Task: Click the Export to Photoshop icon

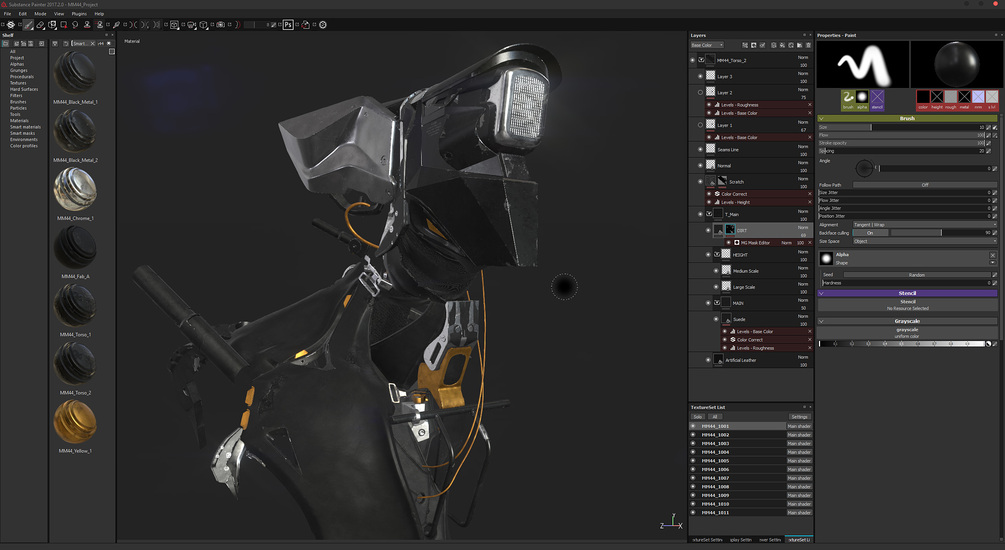Action: pos(288,24)
